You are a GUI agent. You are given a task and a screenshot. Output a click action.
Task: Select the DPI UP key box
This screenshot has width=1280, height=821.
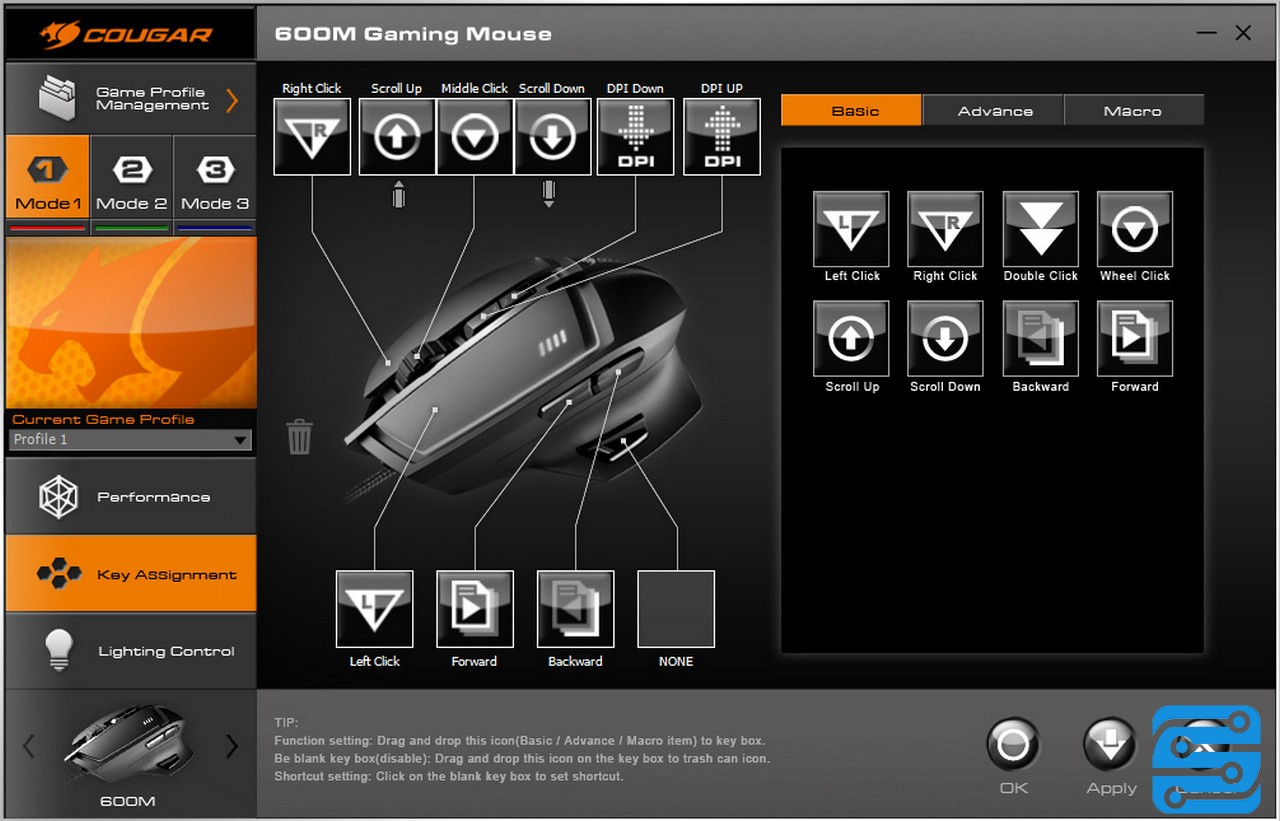[x=722, y=137]
